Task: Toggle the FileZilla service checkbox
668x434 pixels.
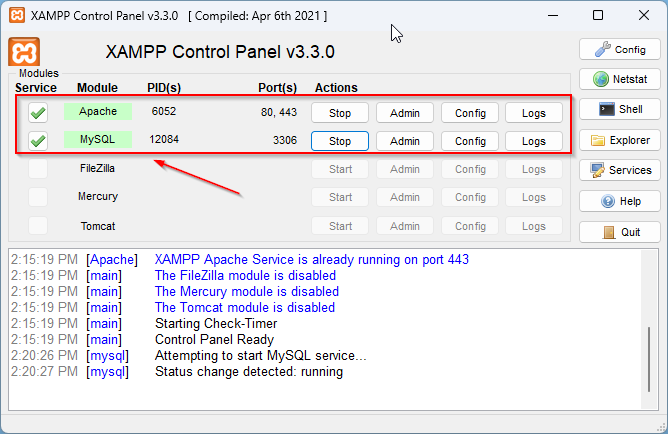Action: [38, 169]
